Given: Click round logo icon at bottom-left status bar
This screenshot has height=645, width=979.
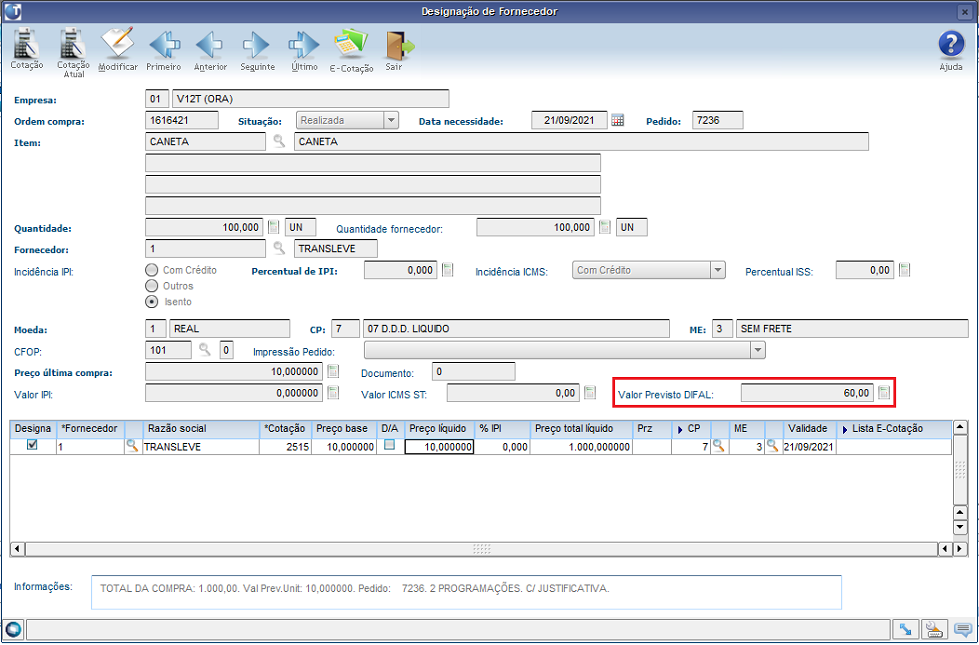Looking at the screenshot, I should 13,629.
